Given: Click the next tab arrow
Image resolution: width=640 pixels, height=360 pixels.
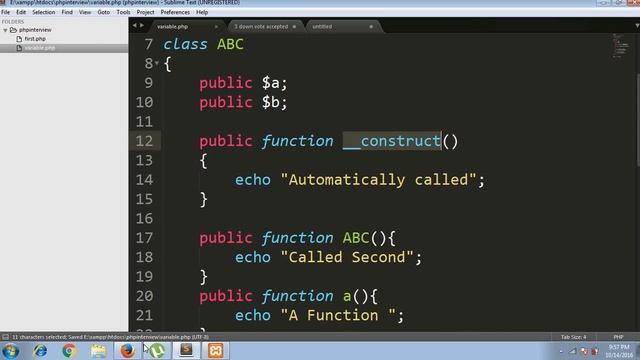Looking at the screenshot, I should [142, 25].
